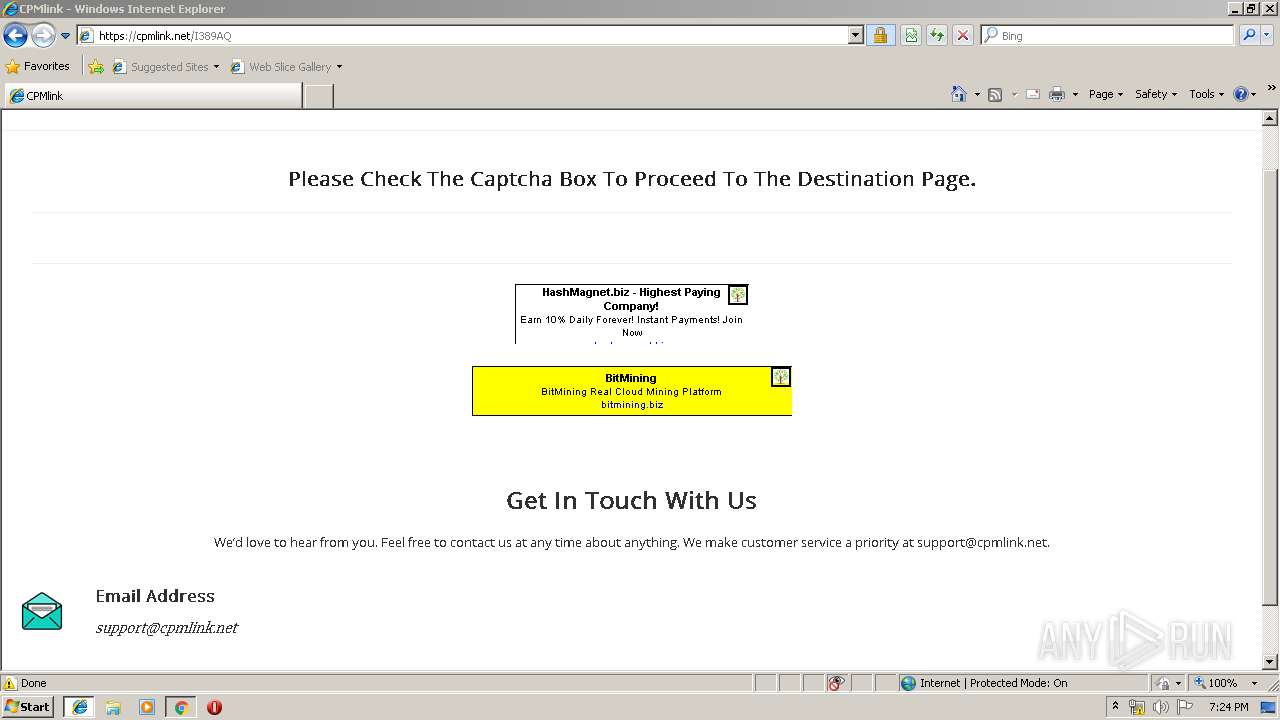Click the Compatibility View icon

(911, 36)
